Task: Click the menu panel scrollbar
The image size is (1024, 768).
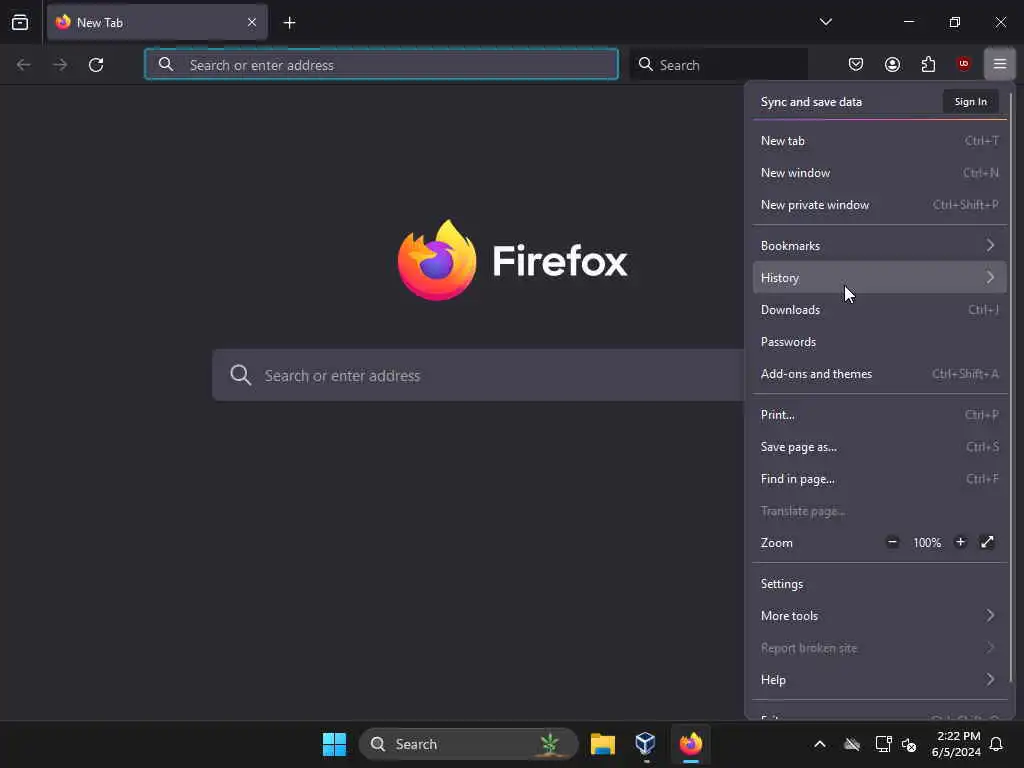Action: [x=1011, y=385]
